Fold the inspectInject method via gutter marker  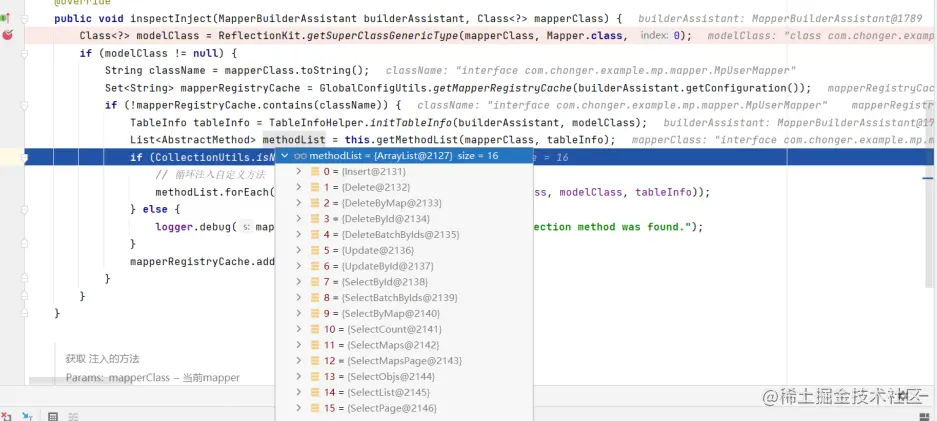tap(25, 19)
